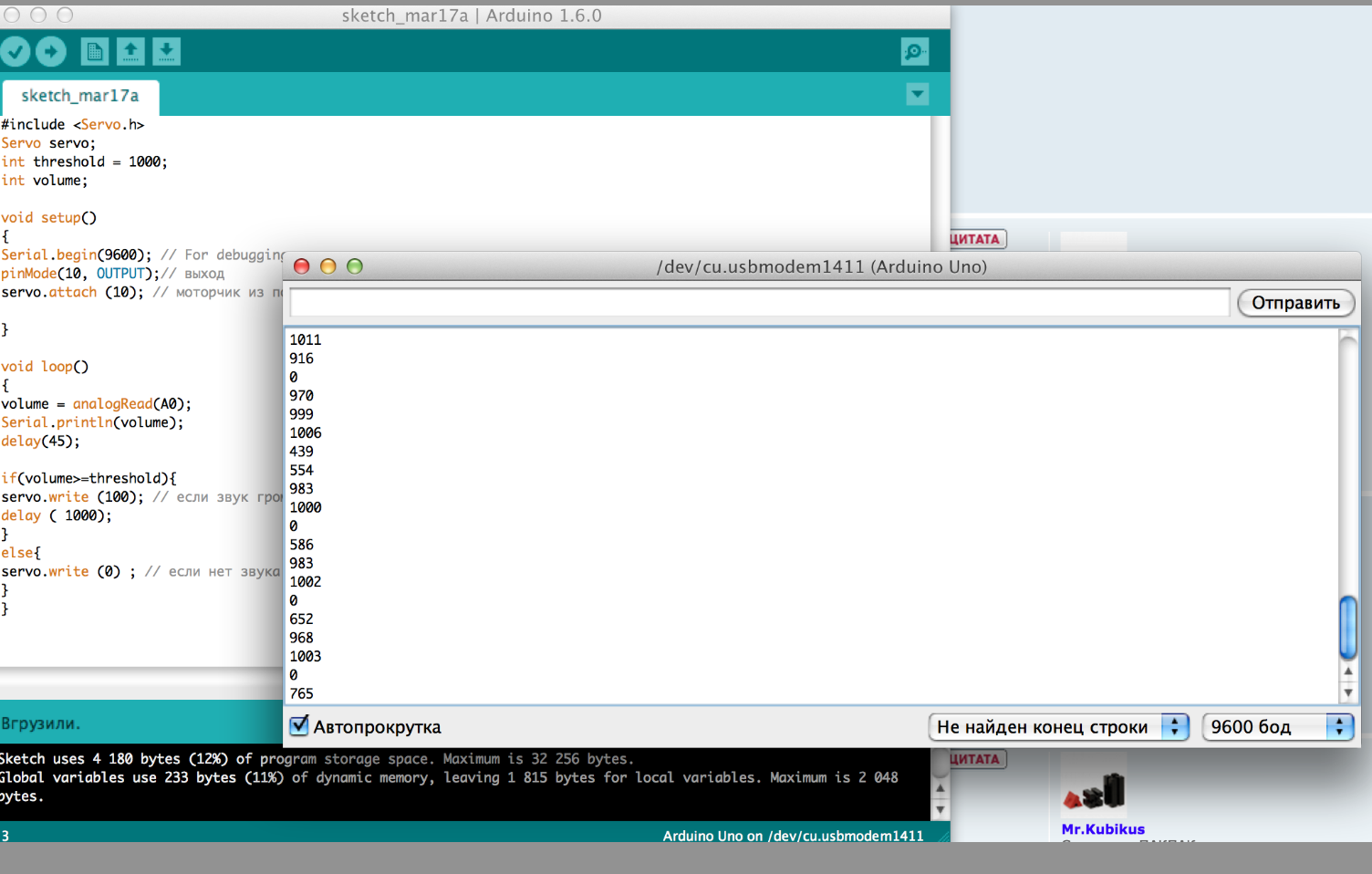Open the Mr.Kubikus profile link
1372x874 pixels.
click(x=1103, y=829)
